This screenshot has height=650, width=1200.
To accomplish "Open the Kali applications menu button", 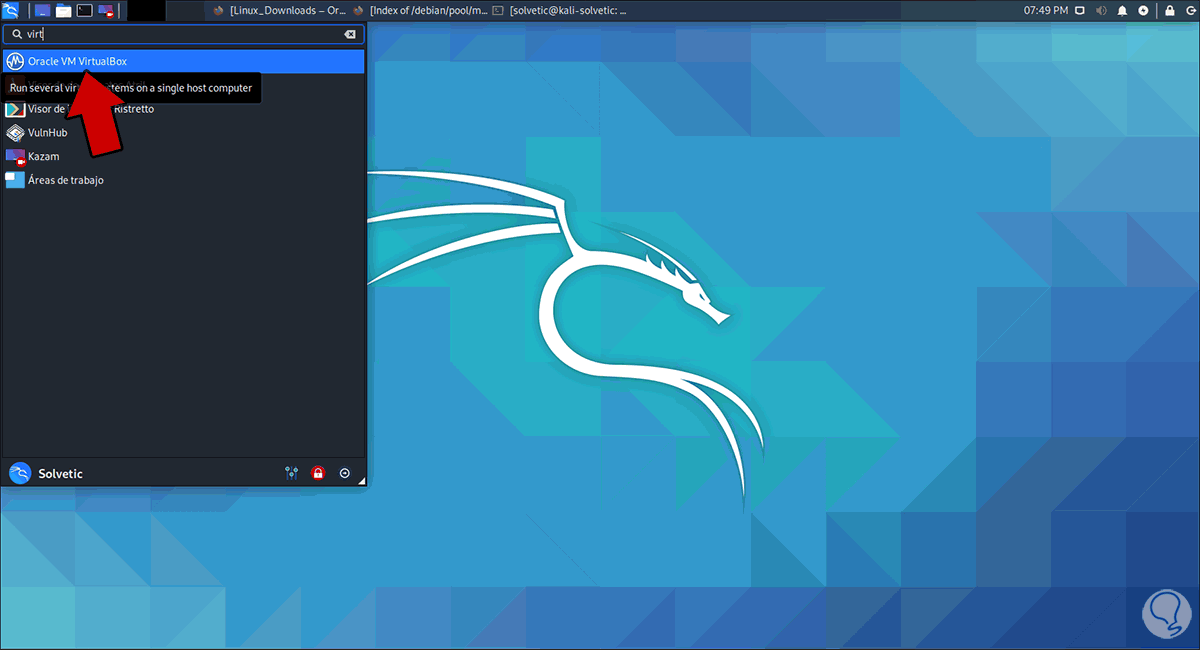I will click(11, 11).
